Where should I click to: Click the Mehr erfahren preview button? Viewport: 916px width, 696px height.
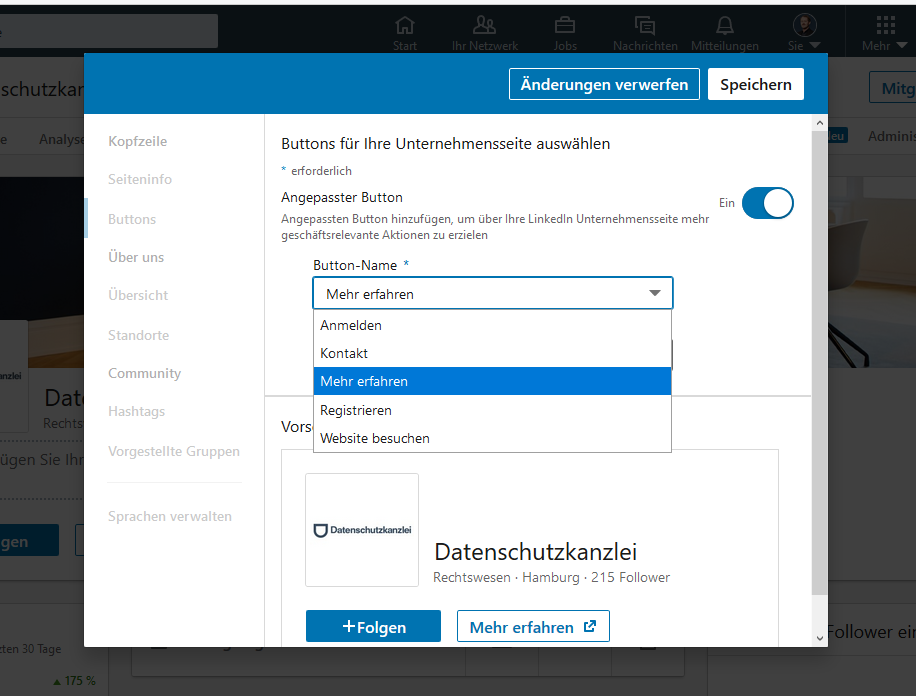(533, 626)
